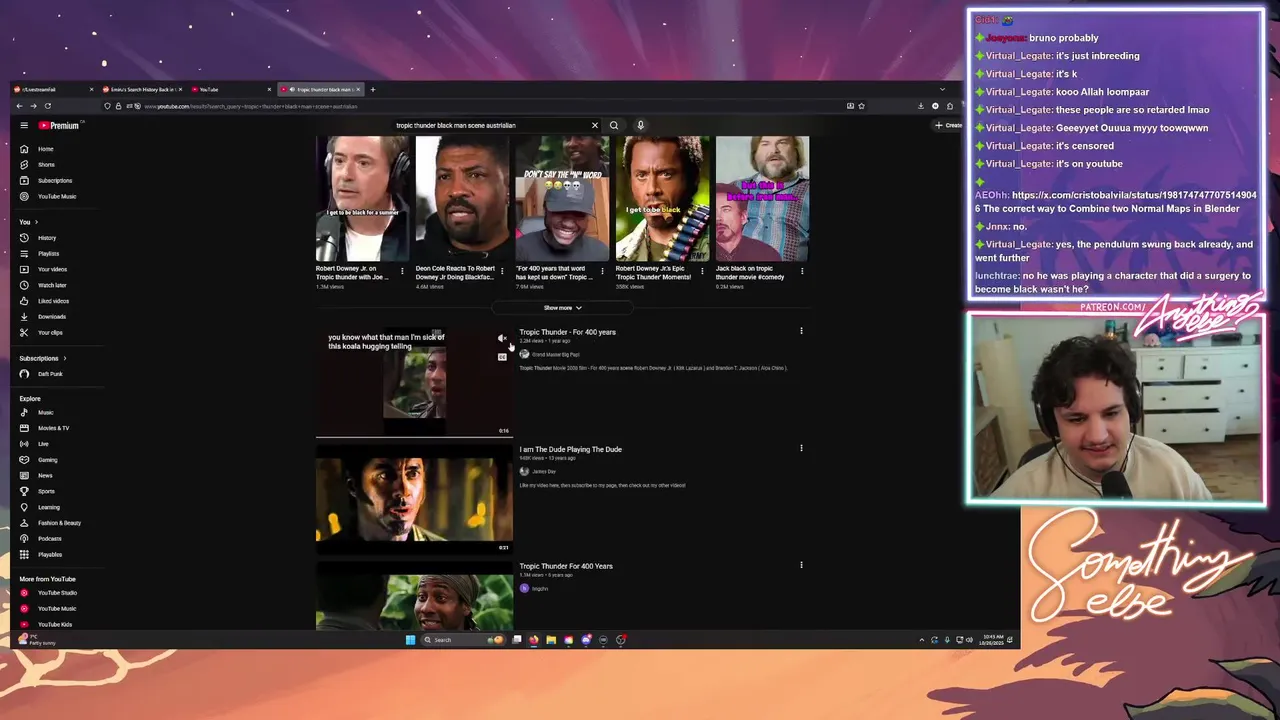1280x720 pixels.
Task: Open Fashion & Beauty under Explore
Action: click(x=59, y=523)
